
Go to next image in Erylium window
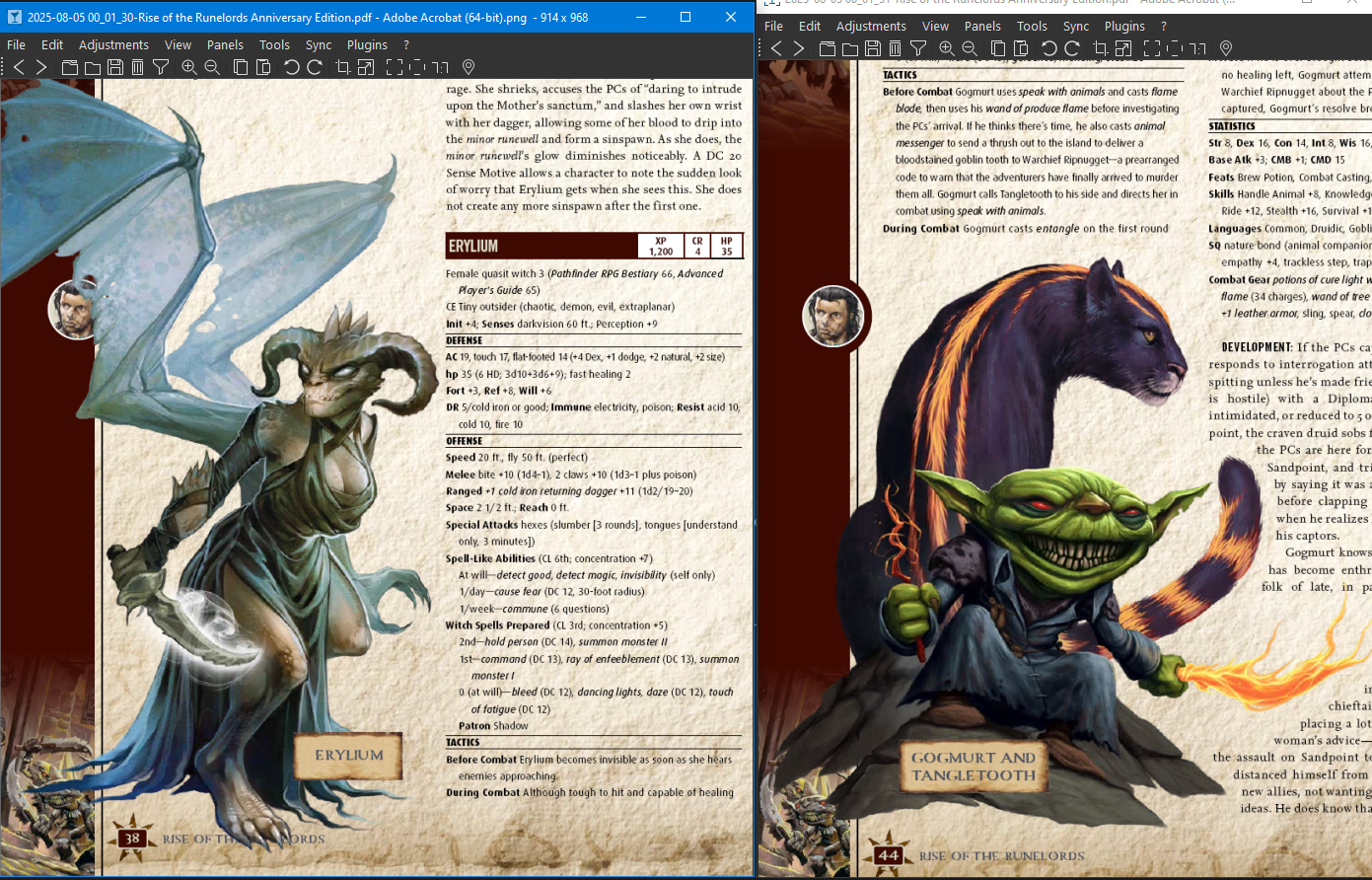click(41, 67)
